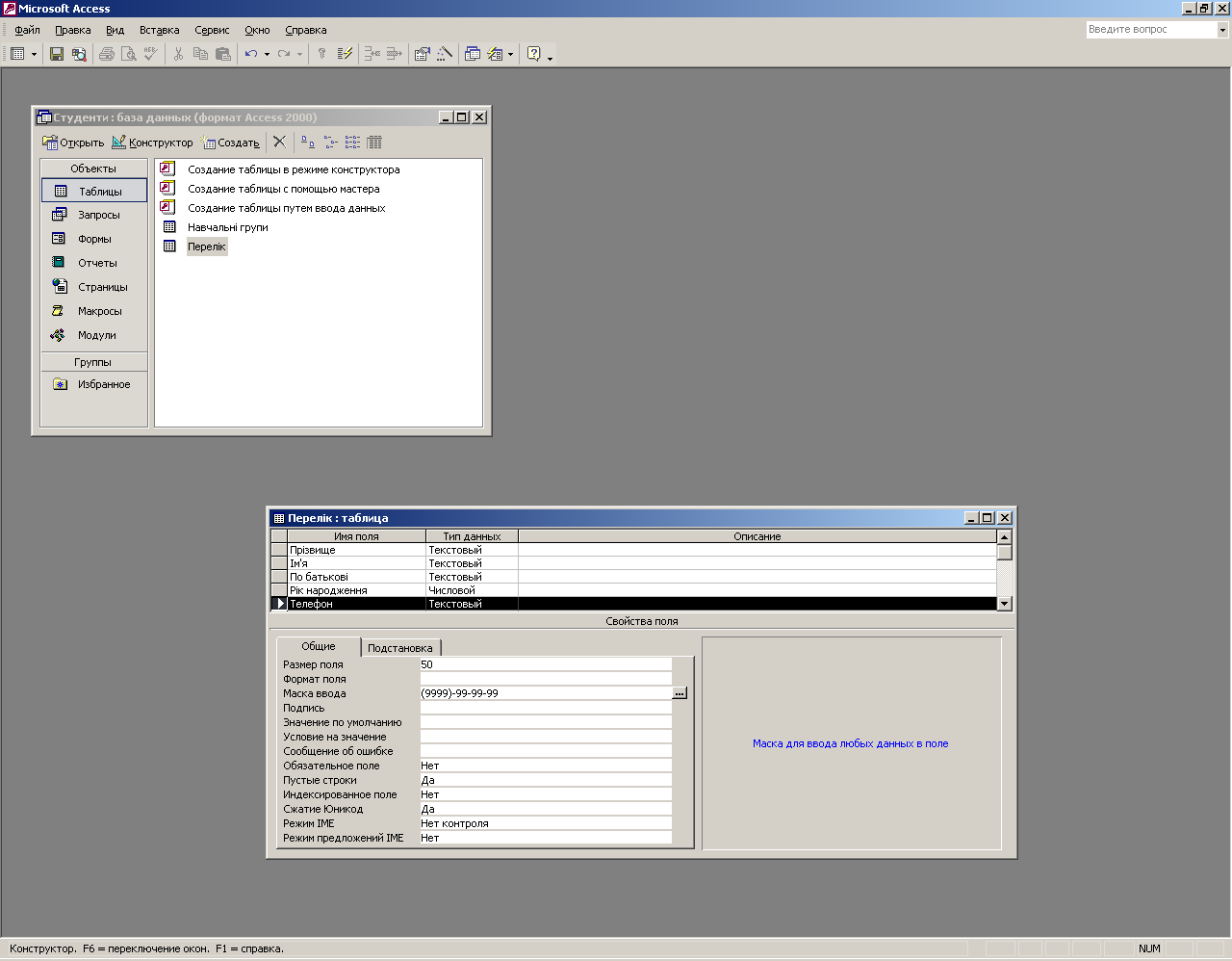Click the Обязательное поле value Нет
This screenshot has height=961, width=1232.
[x=545, y=766]
